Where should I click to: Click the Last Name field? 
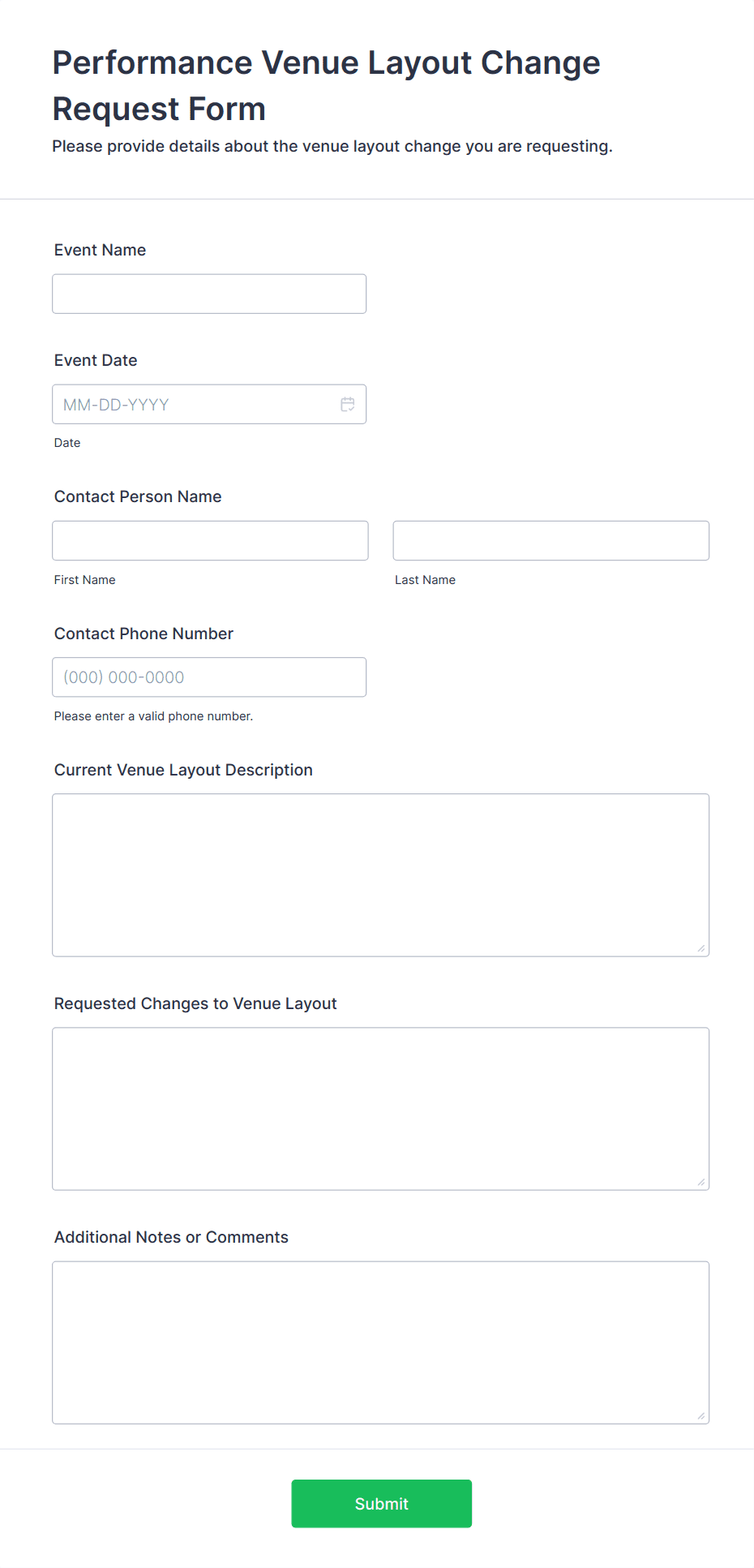click(x=550, y=539)
